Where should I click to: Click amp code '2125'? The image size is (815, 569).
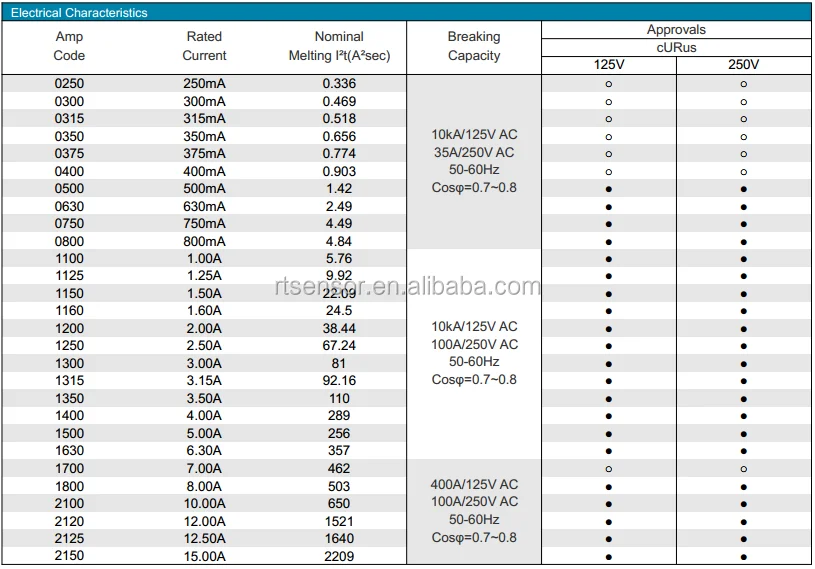69,538
